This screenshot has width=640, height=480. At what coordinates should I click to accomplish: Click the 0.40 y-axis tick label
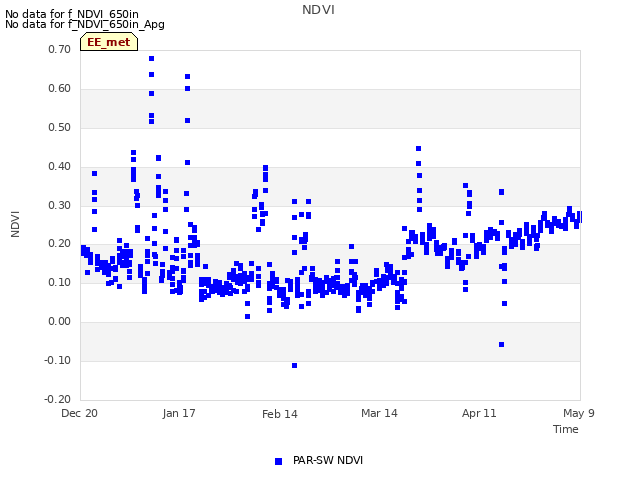[60, 167]
